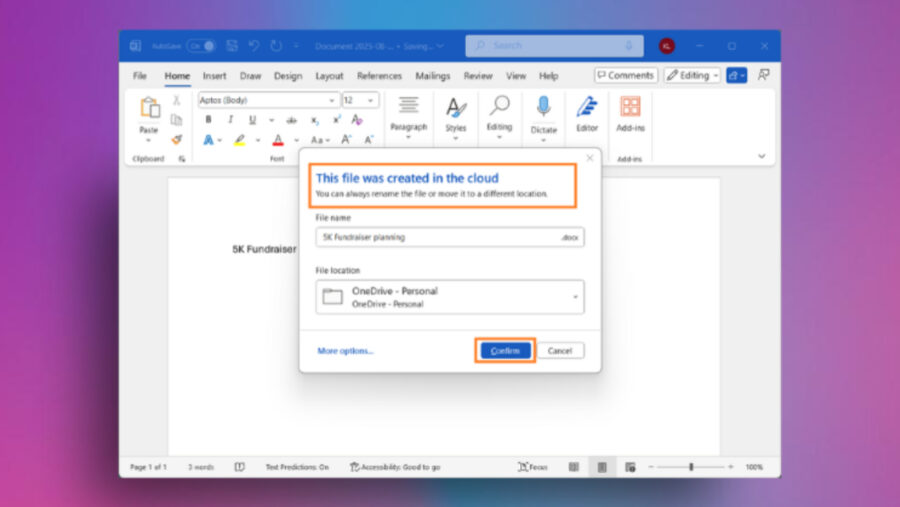900x507 pixels.
Task: Open the font size 12 dropdown
Action: coord(371,100)
